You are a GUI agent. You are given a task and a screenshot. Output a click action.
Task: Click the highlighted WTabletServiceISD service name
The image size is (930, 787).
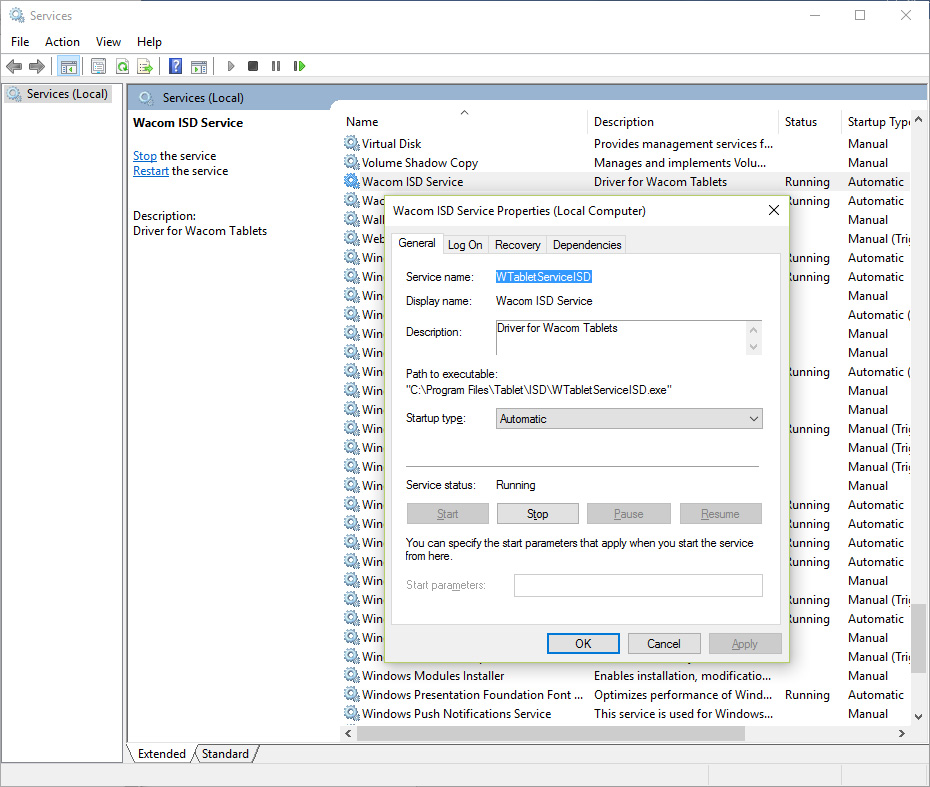tap(543, 277)
